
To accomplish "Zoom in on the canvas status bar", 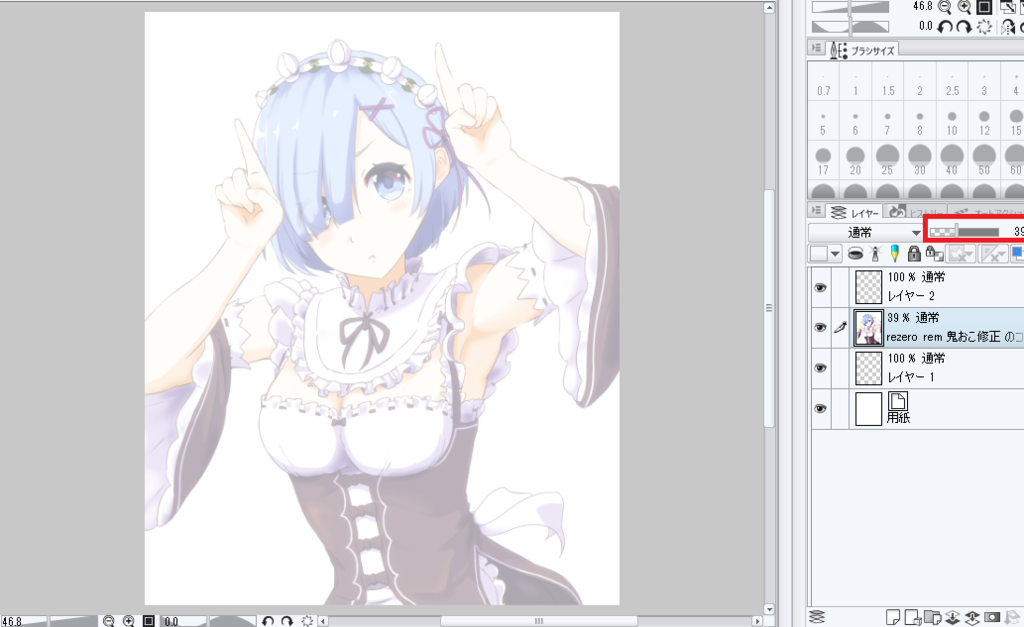I will click(x=128, y=621).
